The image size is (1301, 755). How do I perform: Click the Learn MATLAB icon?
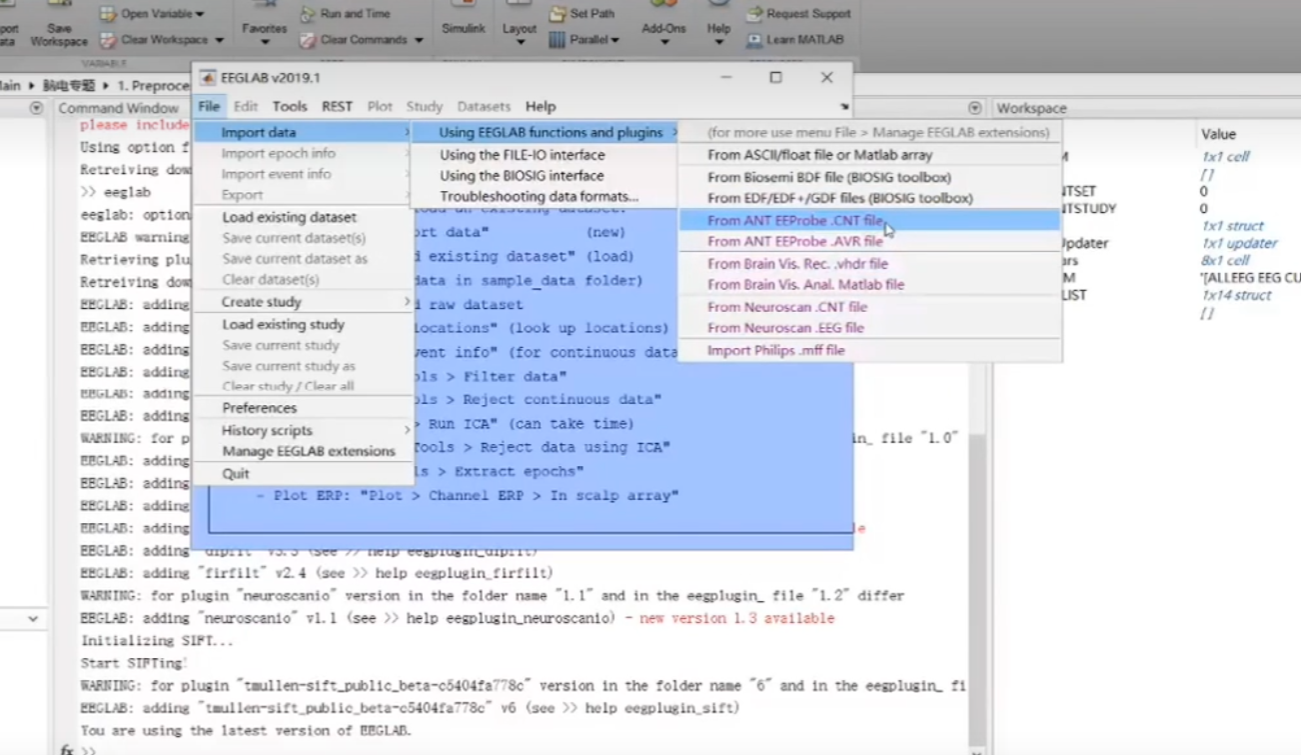(754, 40)
